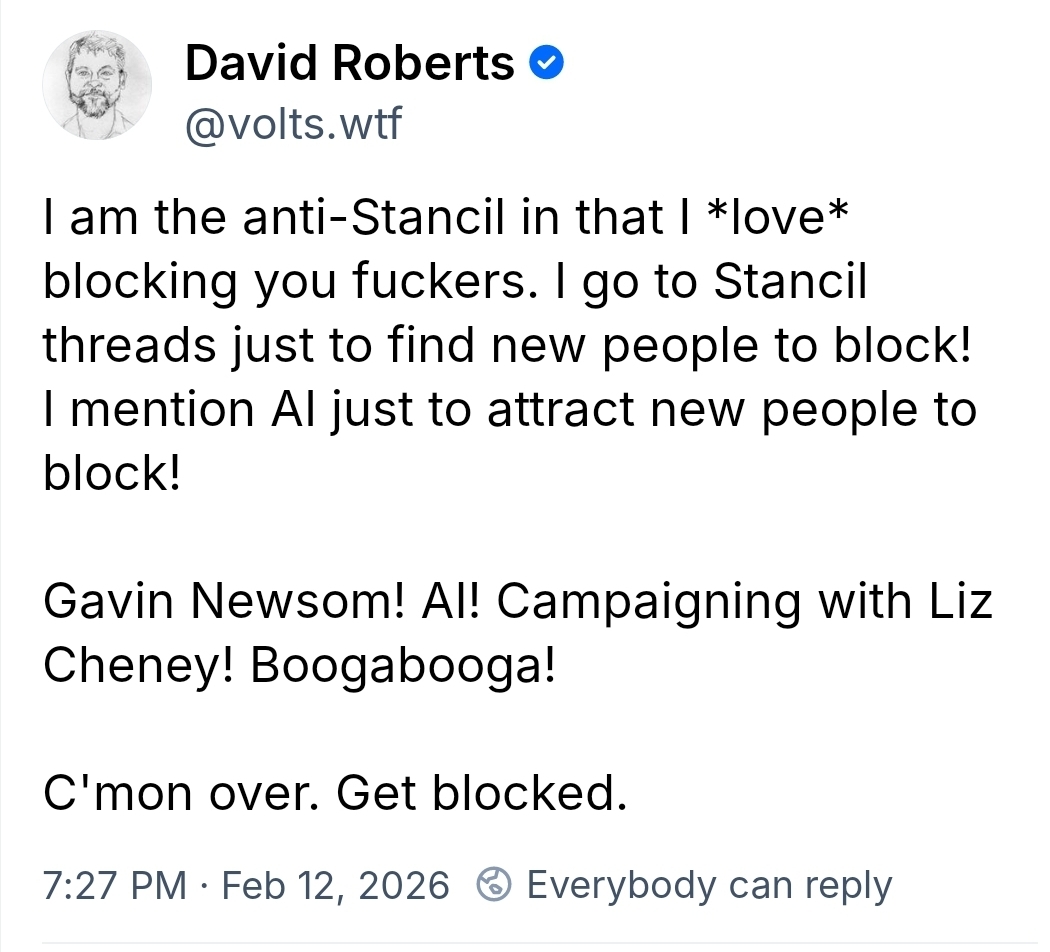Click "attract new people to" text
This screenshot has width=1050, height=952.
click(x=732, y=408)
